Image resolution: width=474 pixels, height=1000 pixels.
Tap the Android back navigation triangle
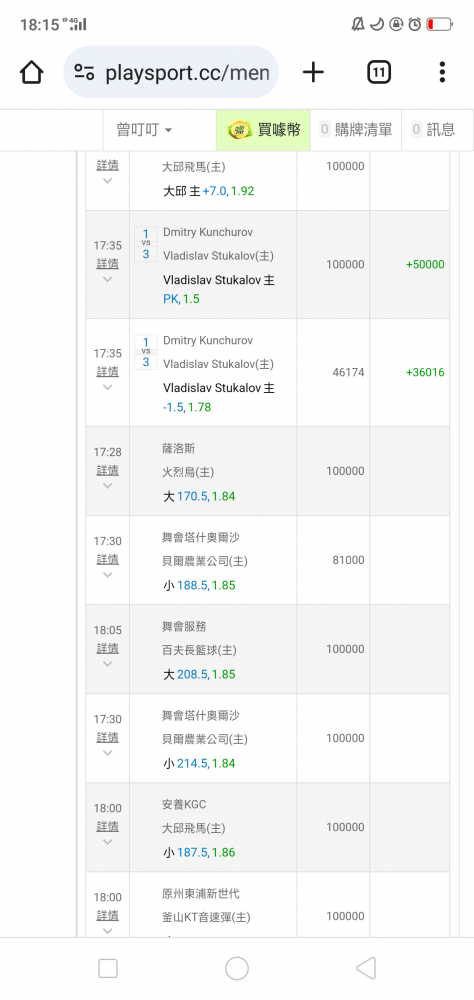pos(366,968)
